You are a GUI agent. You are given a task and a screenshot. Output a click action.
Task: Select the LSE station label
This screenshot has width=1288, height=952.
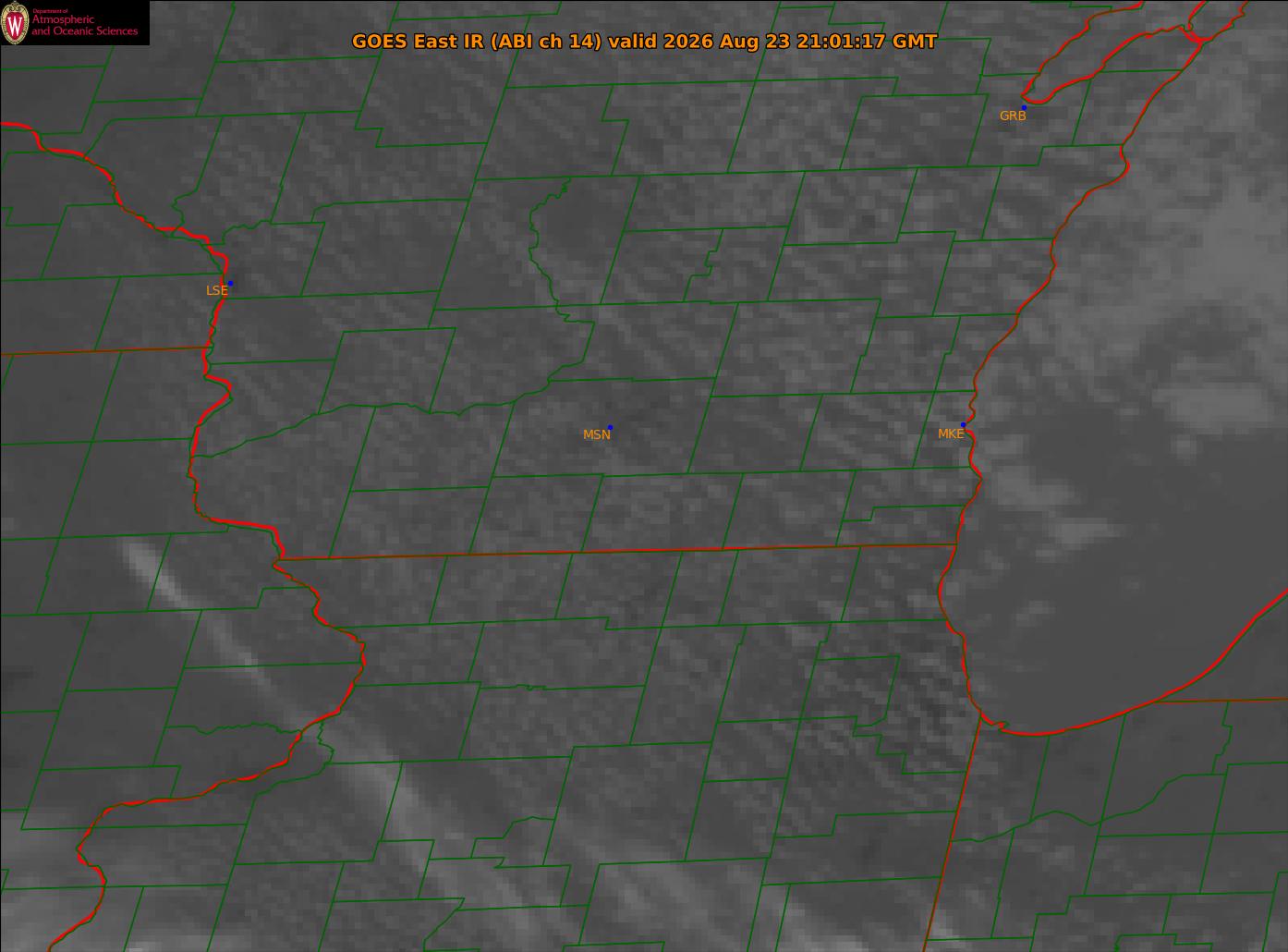tap(216, 290)
